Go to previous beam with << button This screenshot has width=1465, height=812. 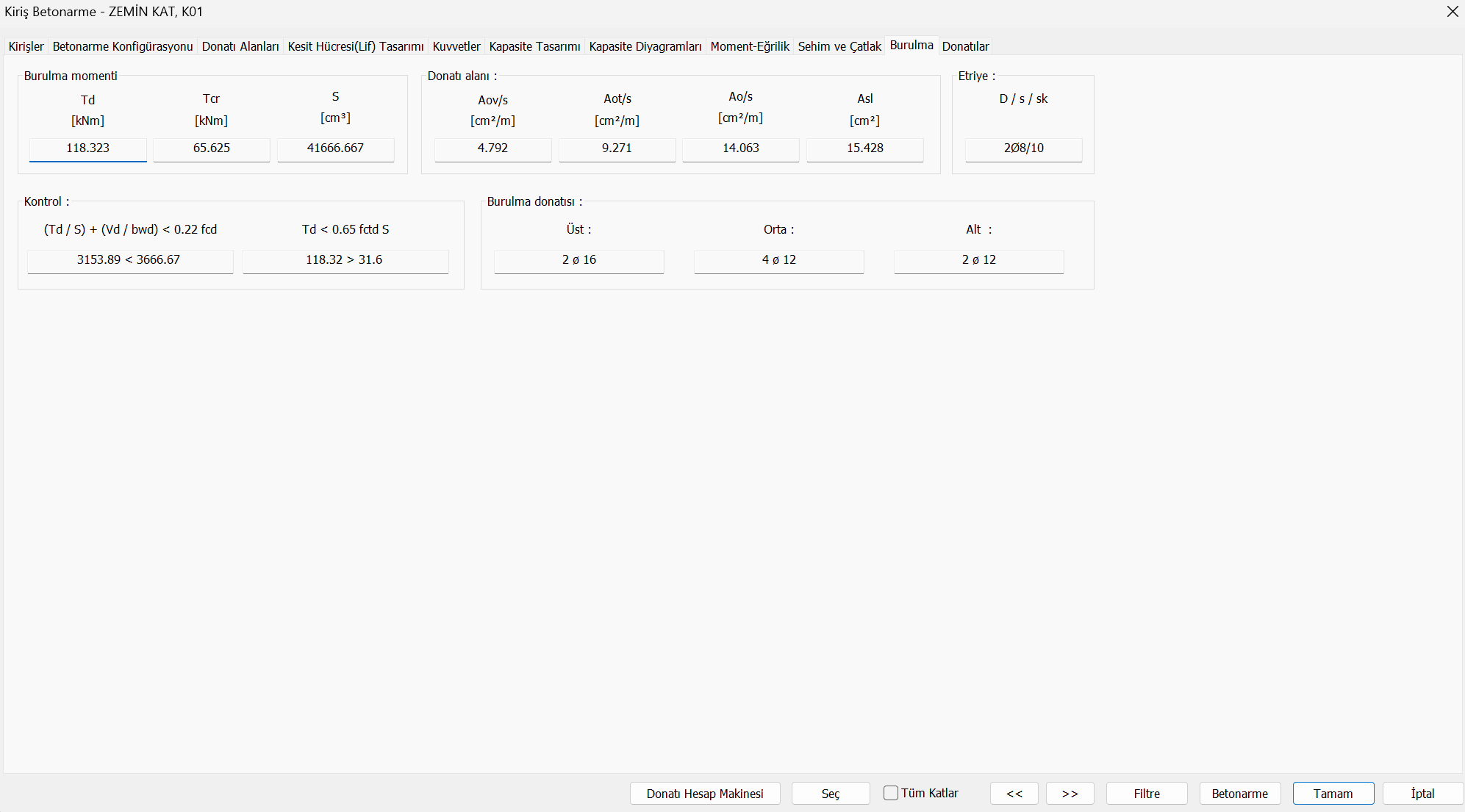(1014, 794)
